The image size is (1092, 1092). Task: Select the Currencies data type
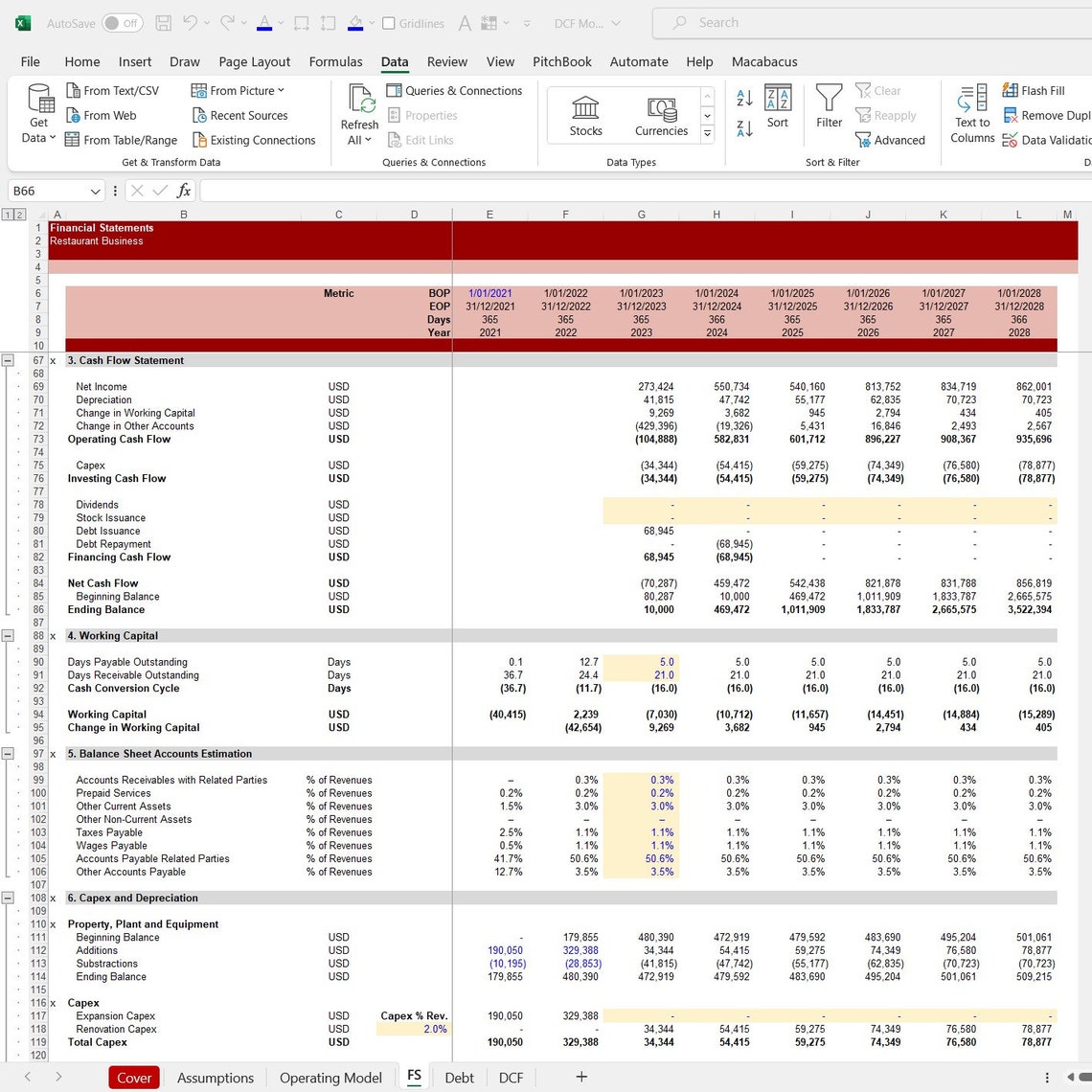coord(661,114)
